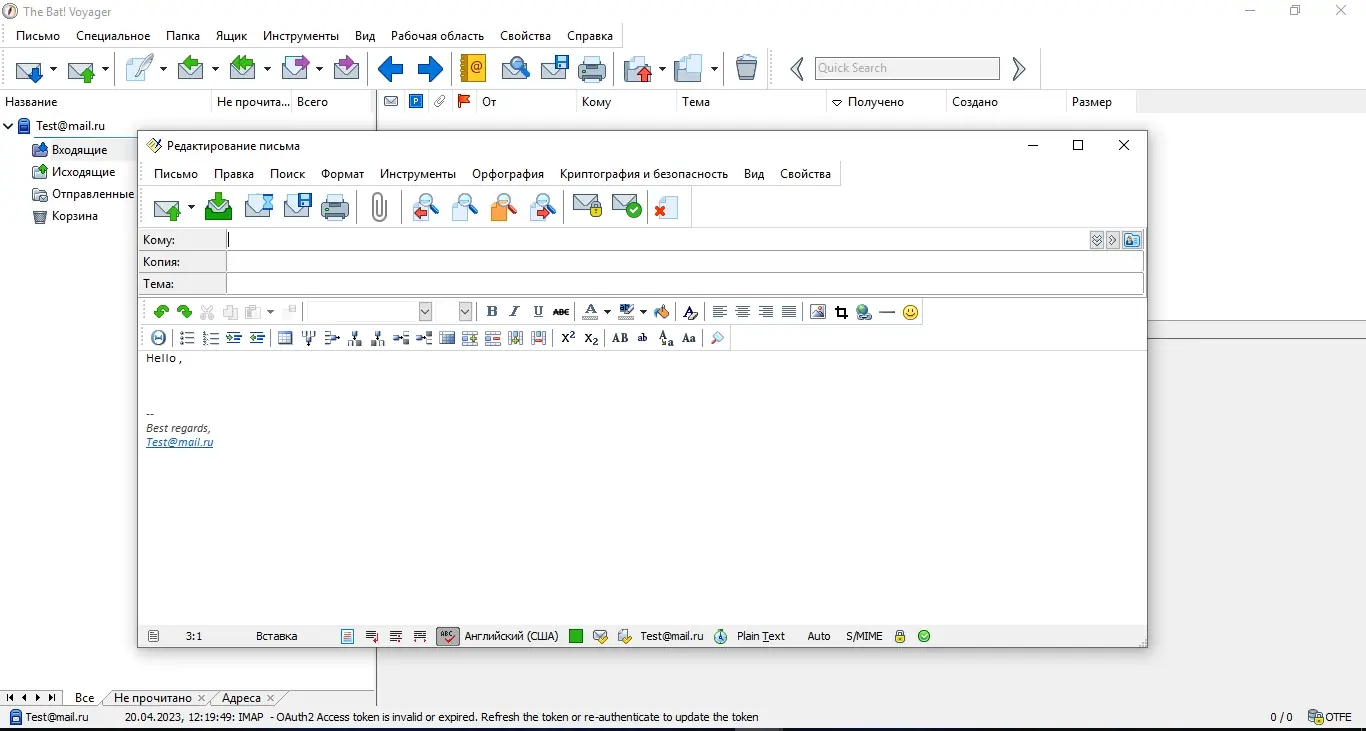Click the undo green arrow icon

(x=161, y=312)
